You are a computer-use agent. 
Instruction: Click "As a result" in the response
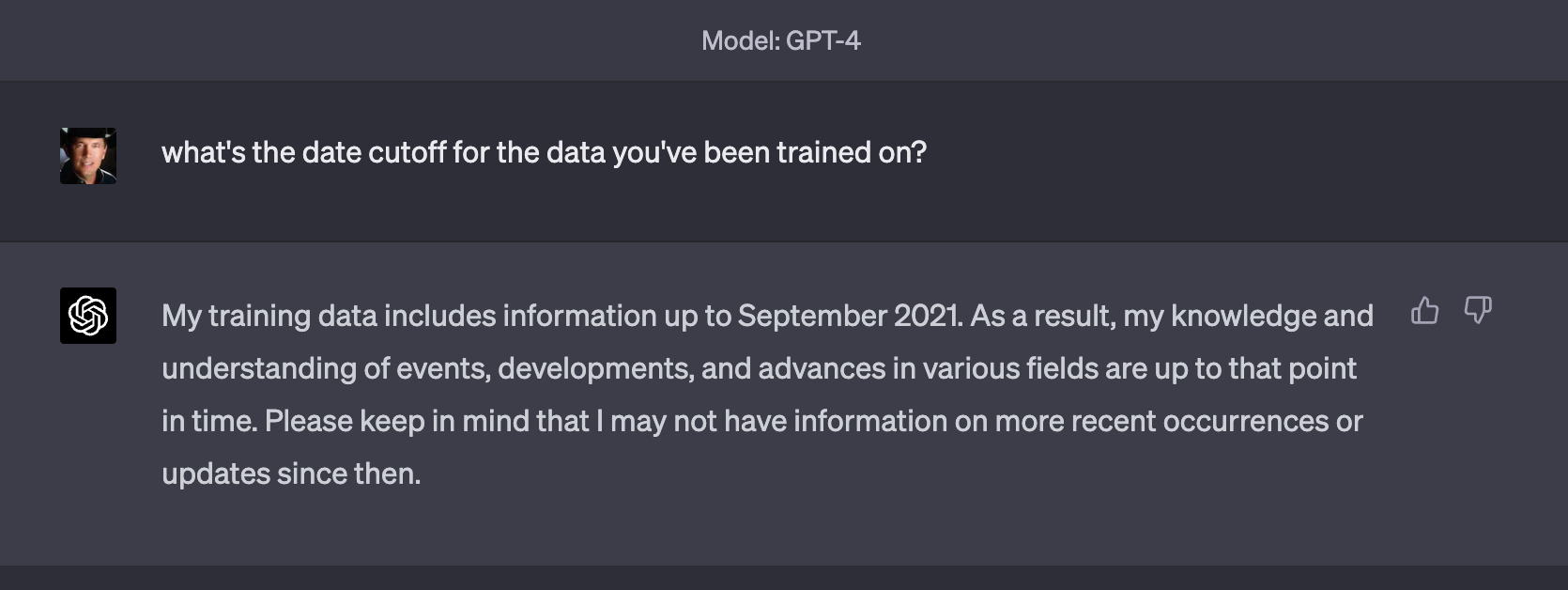tap(1041, 316)
